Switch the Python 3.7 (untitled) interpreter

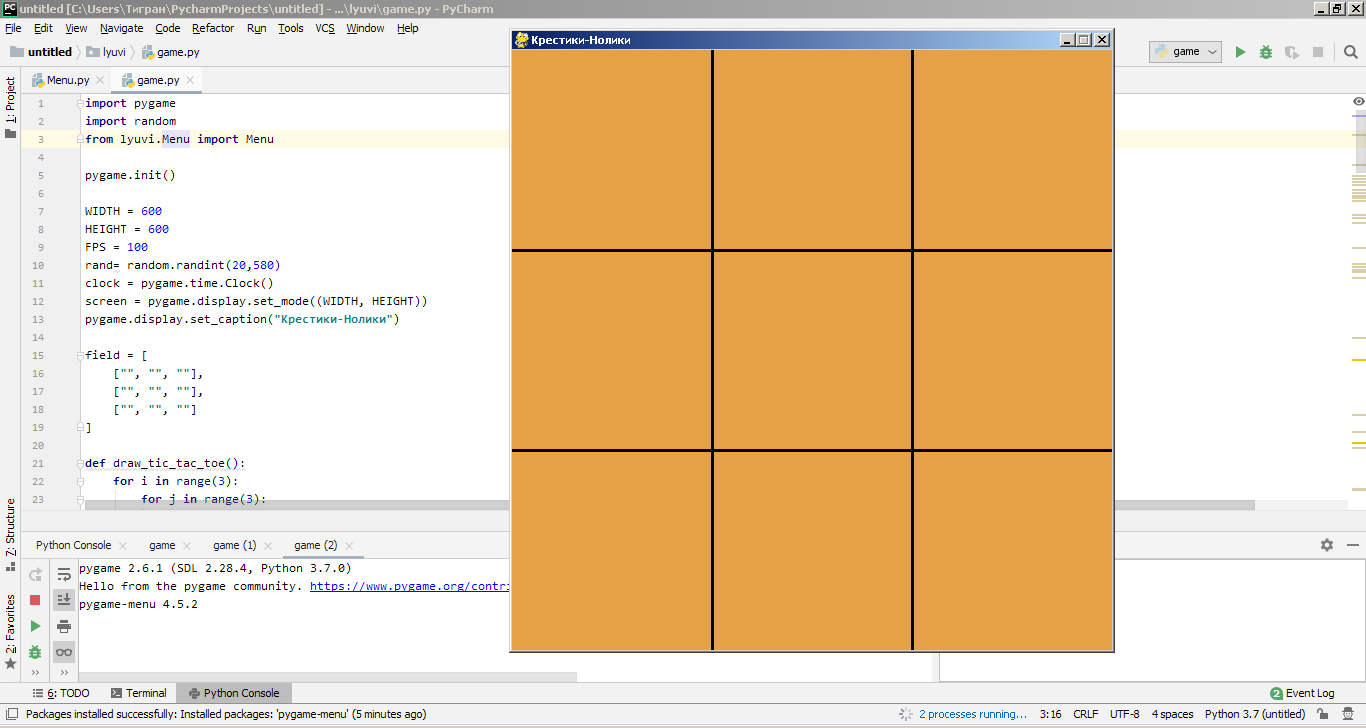point(1254,714)
